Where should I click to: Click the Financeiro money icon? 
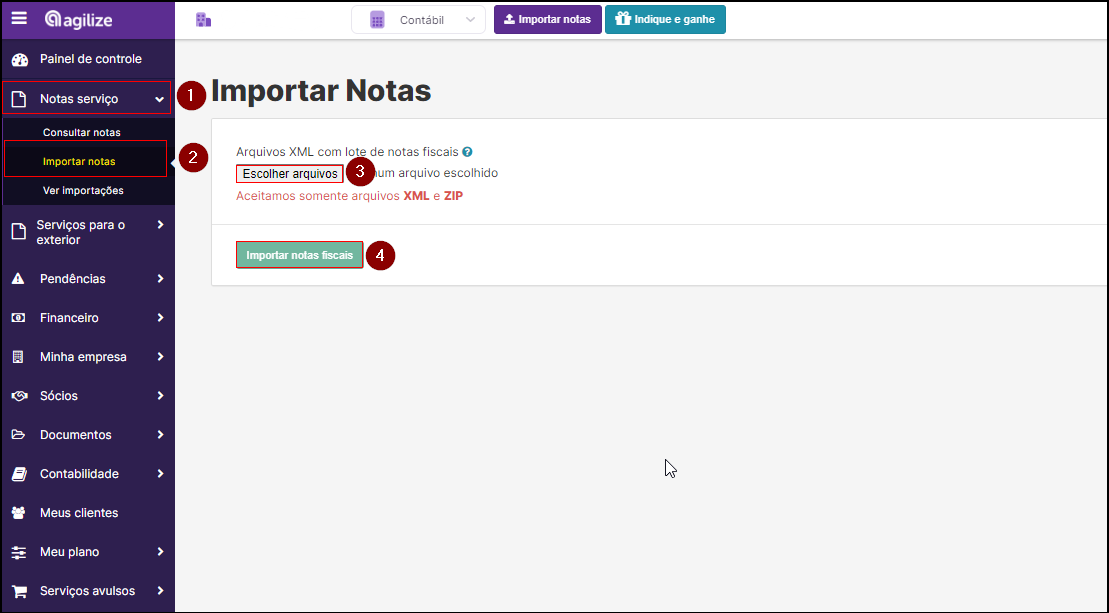[19, 318]
